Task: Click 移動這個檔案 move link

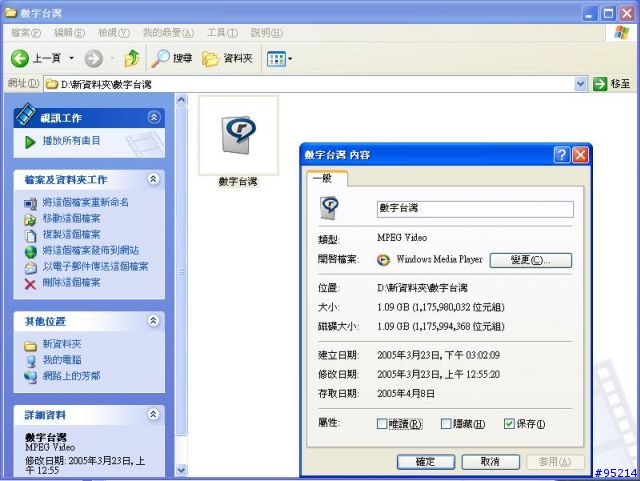Action: [71, 218]
